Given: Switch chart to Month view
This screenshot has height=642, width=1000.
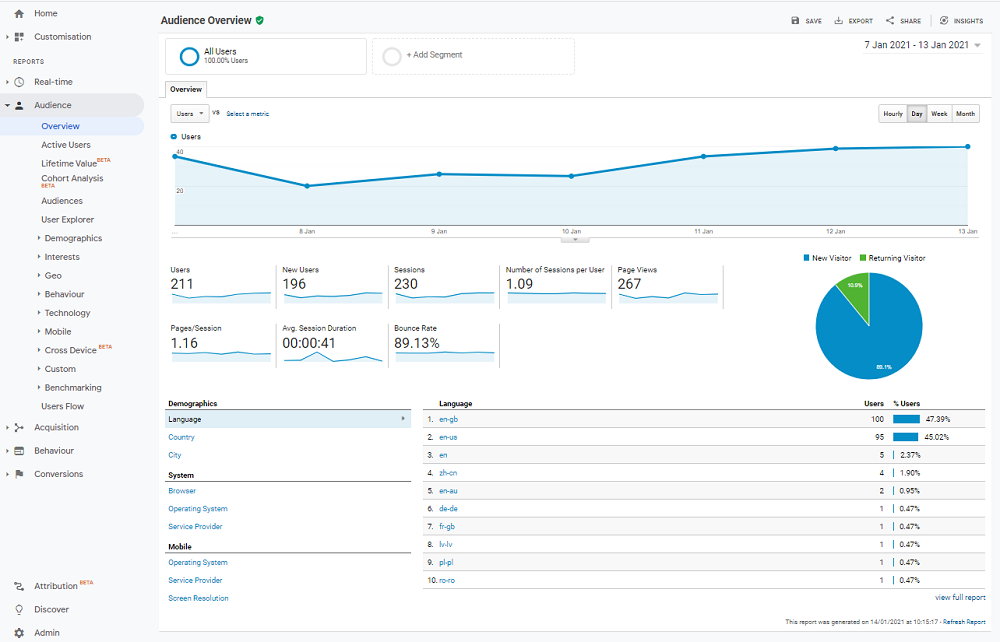Looking at the screenshot, I should click(x=966, y=113).
